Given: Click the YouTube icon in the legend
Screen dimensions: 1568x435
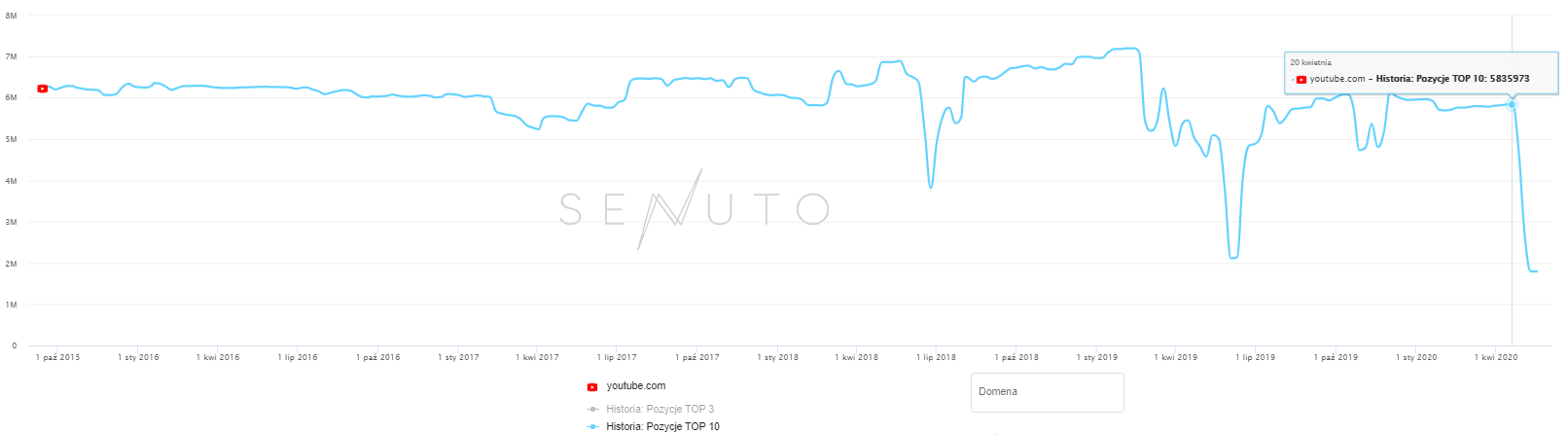Looking at the screenshot, I should [x=592, y=387].
